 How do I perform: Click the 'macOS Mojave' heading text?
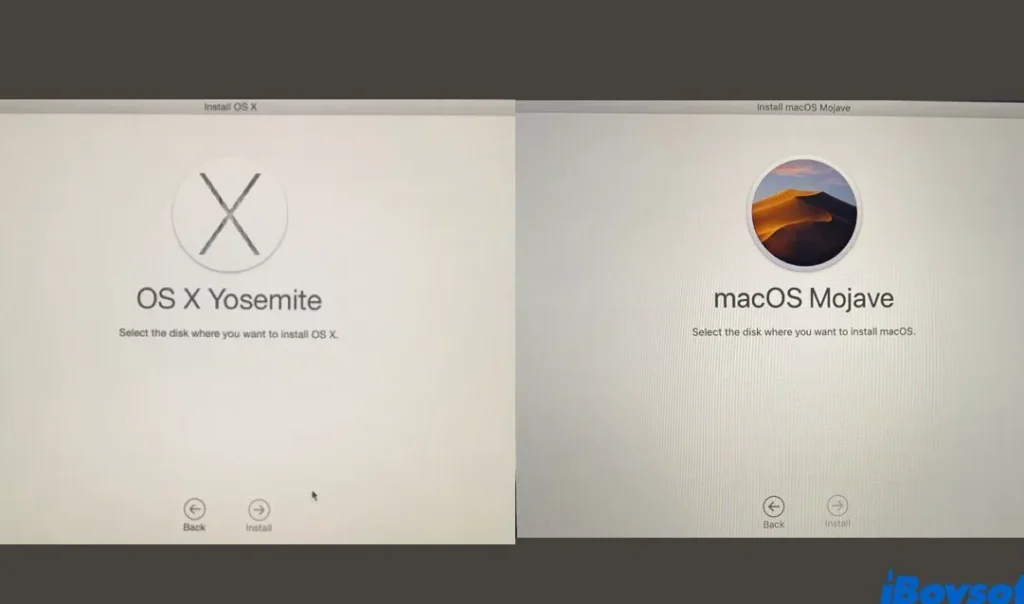803,298
